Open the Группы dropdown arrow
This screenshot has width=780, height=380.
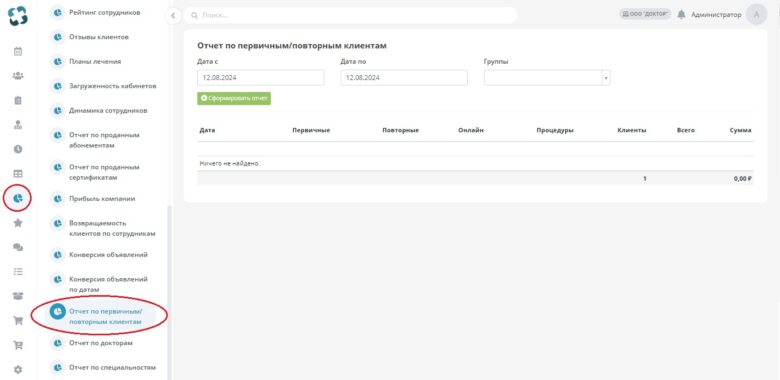(x=605, y=78)
